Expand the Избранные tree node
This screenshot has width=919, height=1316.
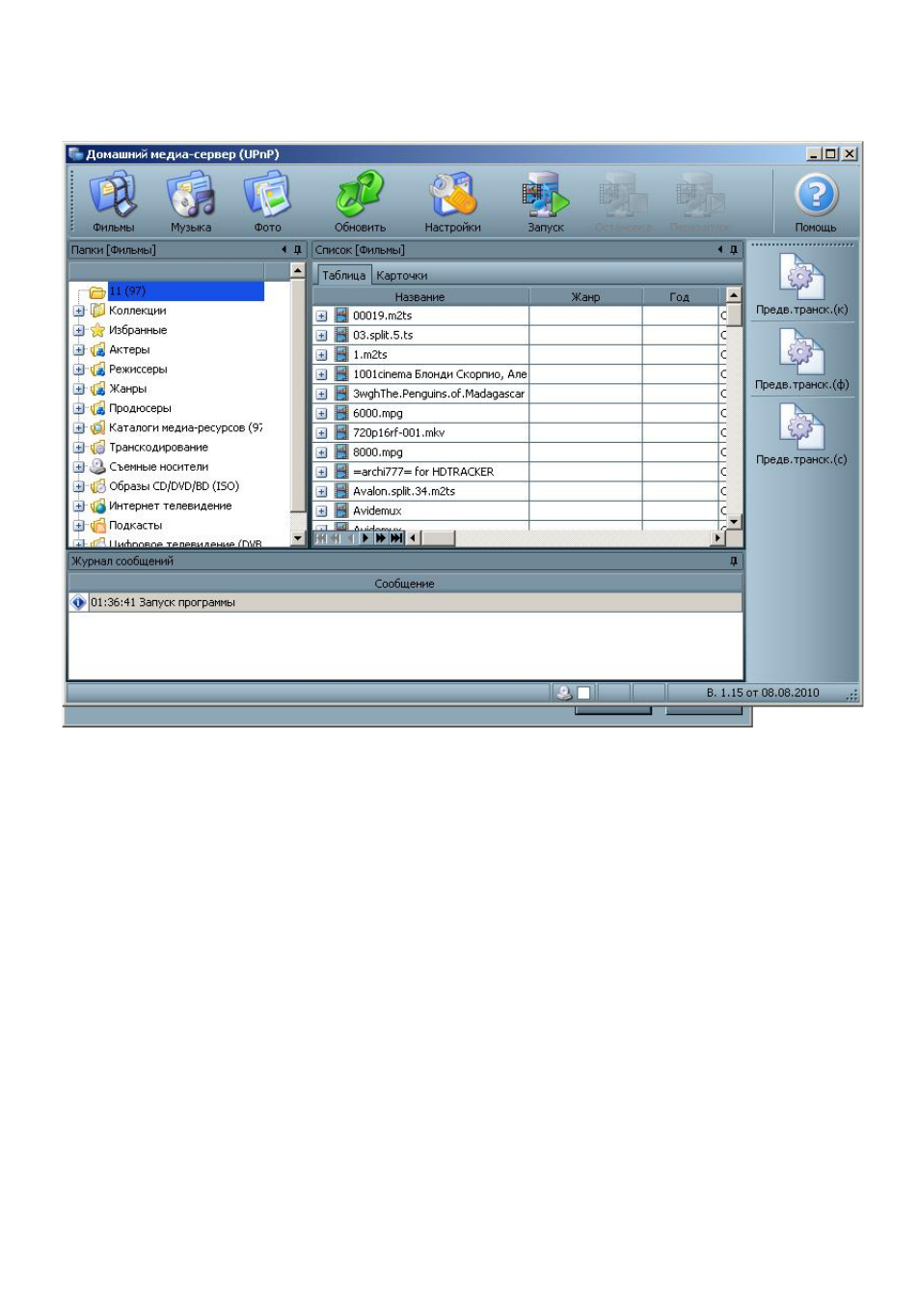click(79, 330)
